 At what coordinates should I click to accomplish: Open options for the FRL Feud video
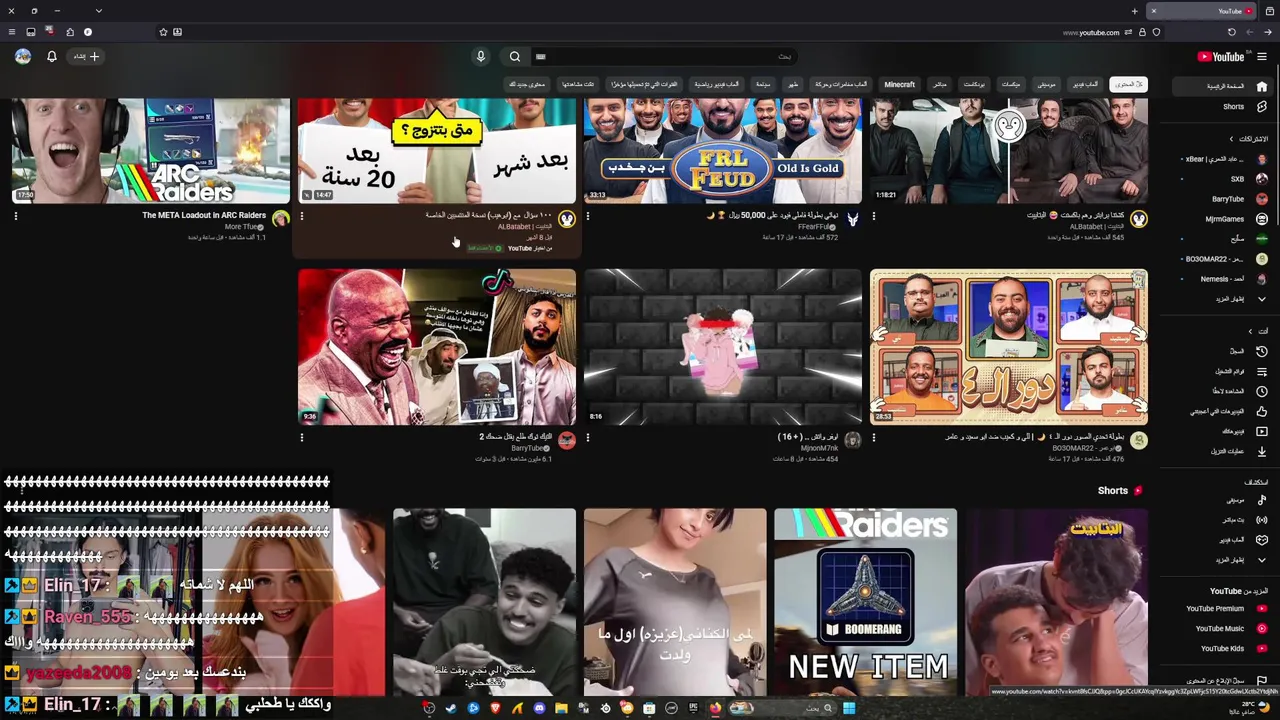pyautogui.click(x=588, y=216)
